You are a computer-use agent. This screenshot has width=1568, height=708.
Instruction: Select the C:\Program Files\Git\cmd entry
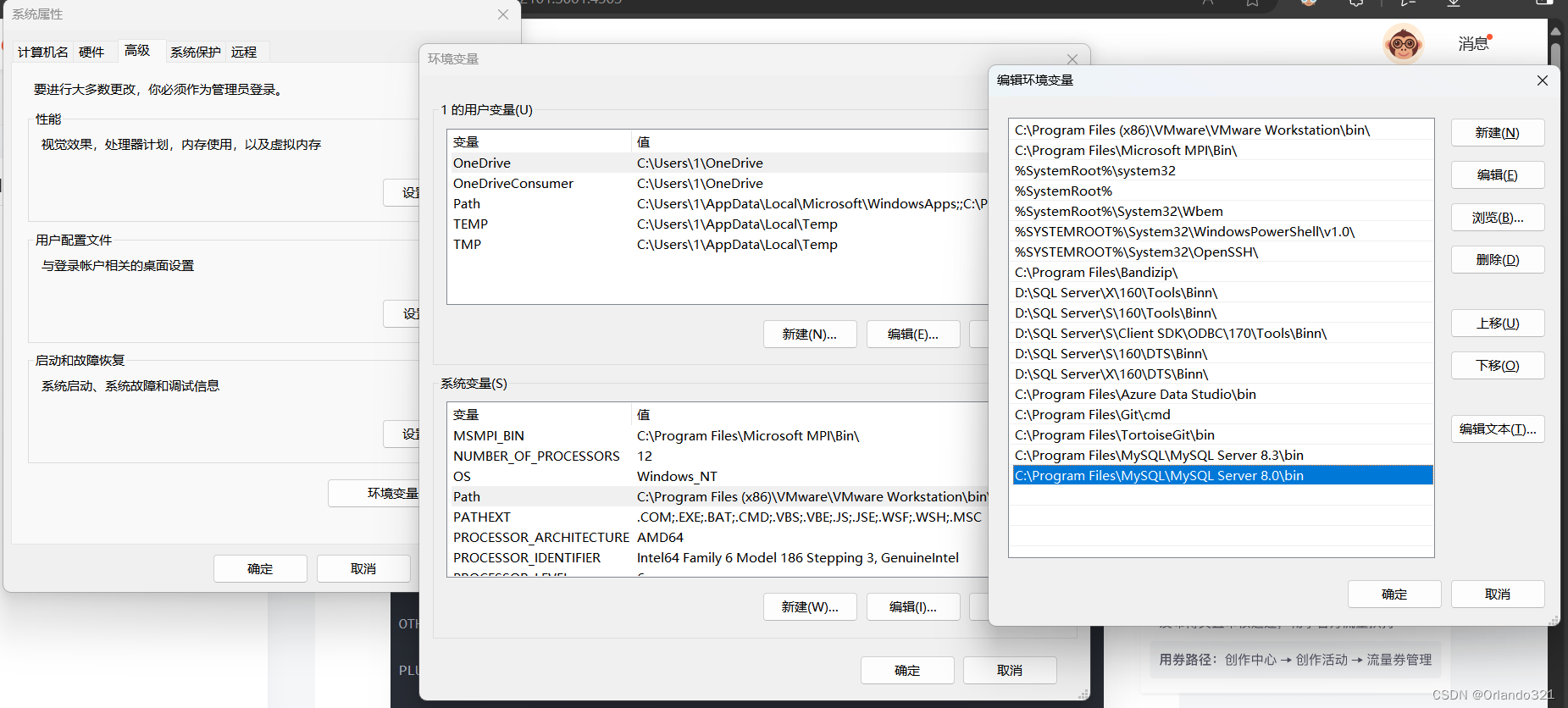coord(1222,414)
